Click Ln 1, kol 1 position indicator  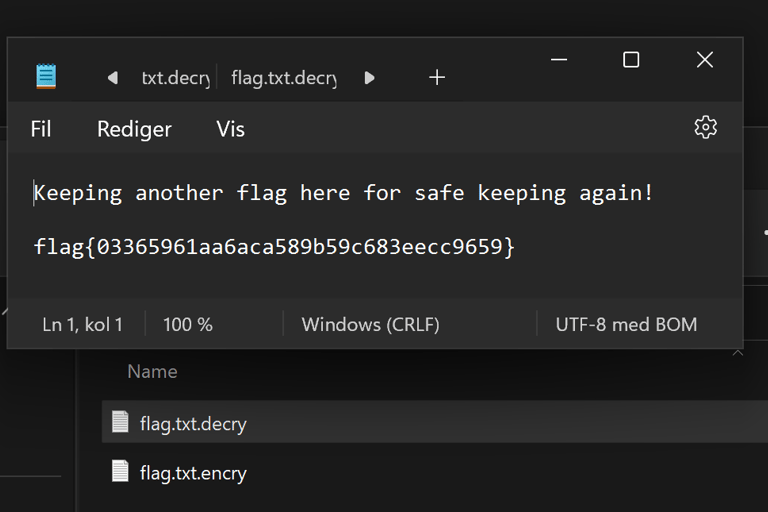point(82,324)
